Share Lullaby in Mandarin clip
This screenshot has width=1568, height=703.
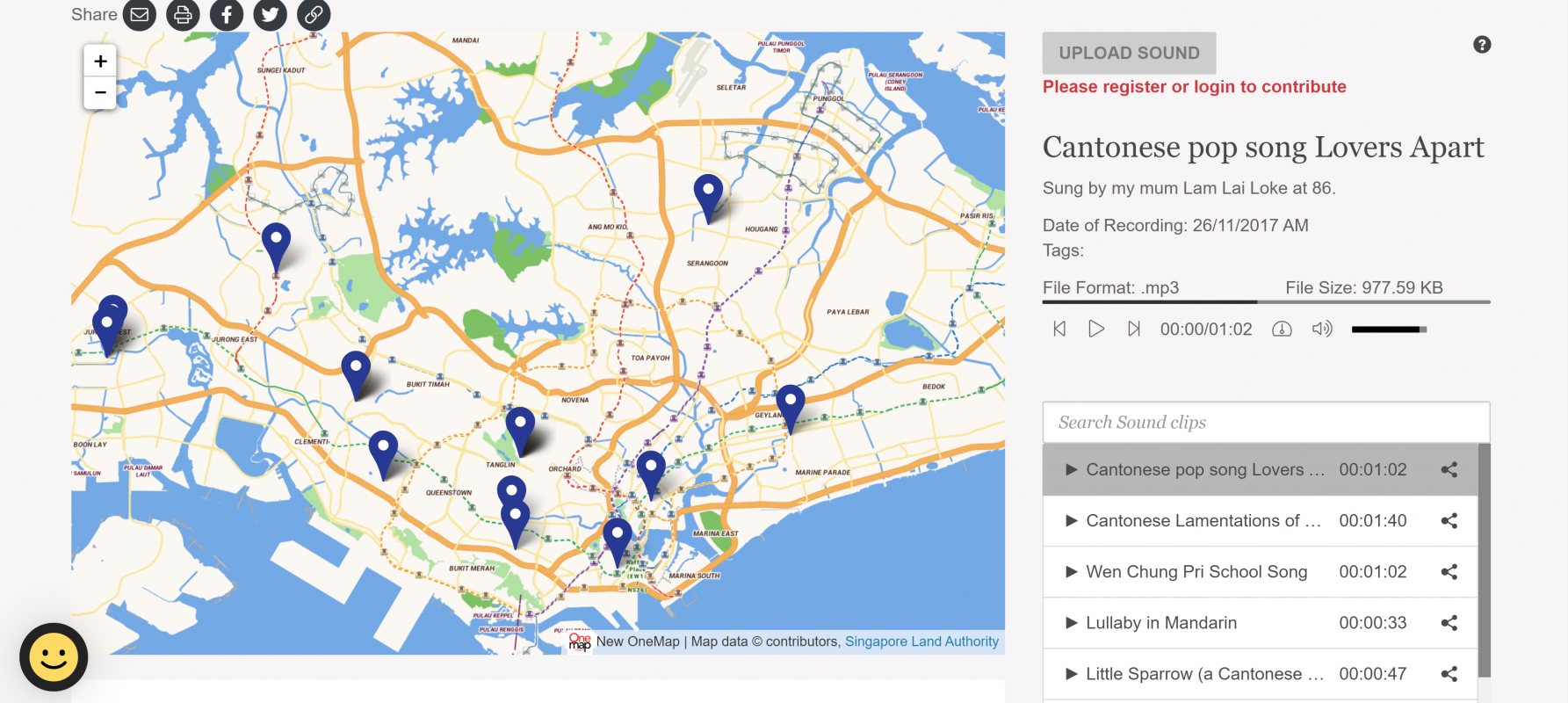tap(1449, 623)
